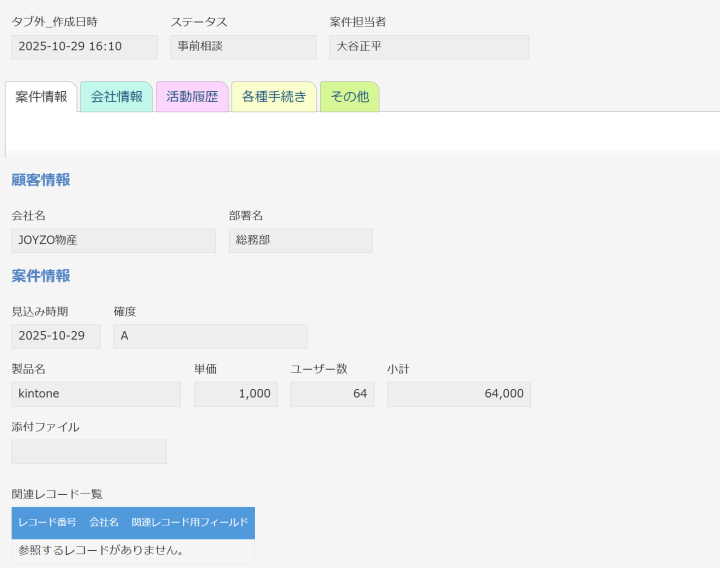Select the 案件担当者 field 大谷正平
Image resolution: width=720 pixels, height=568 pixels.
click(x=429, y=47)
